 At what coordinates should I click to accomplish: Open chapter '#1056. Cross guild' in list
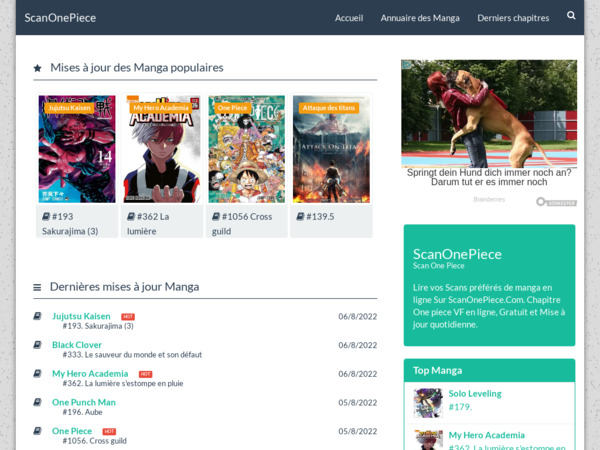[x=95, y=441]
